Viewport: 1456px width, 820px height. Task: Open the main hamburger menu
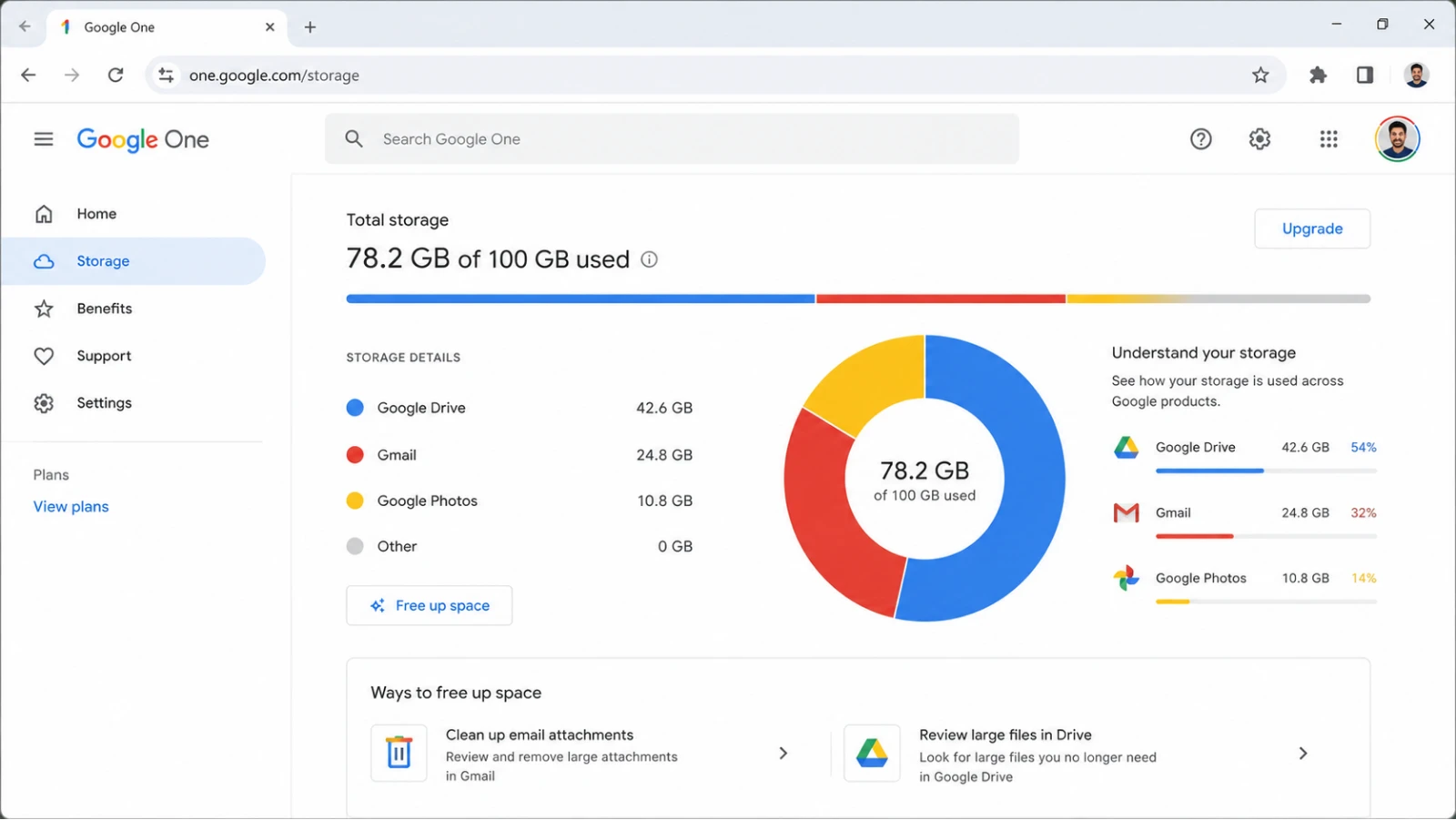(44, 139)
